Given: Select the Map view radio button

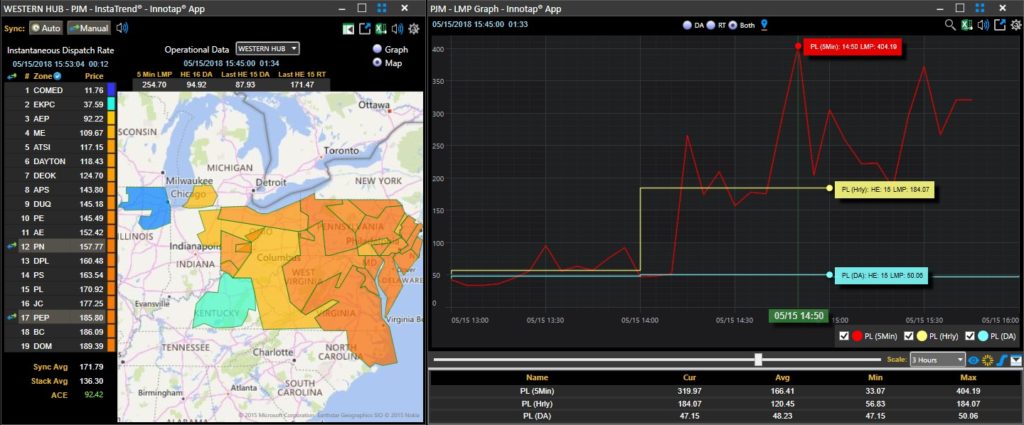Looking at the screenshot, I should pos(377,63).
